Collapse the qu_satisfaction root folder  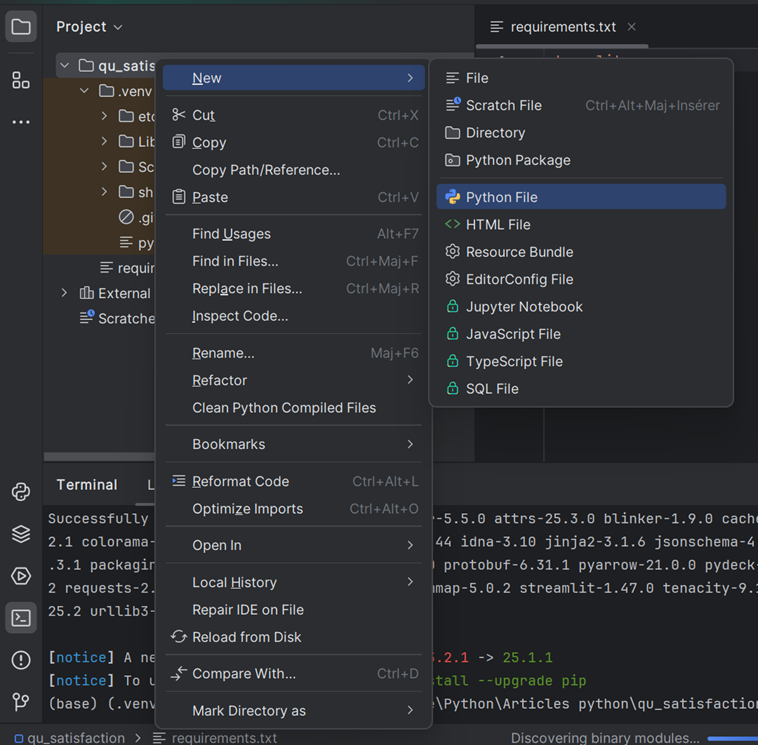pos(64,65)
